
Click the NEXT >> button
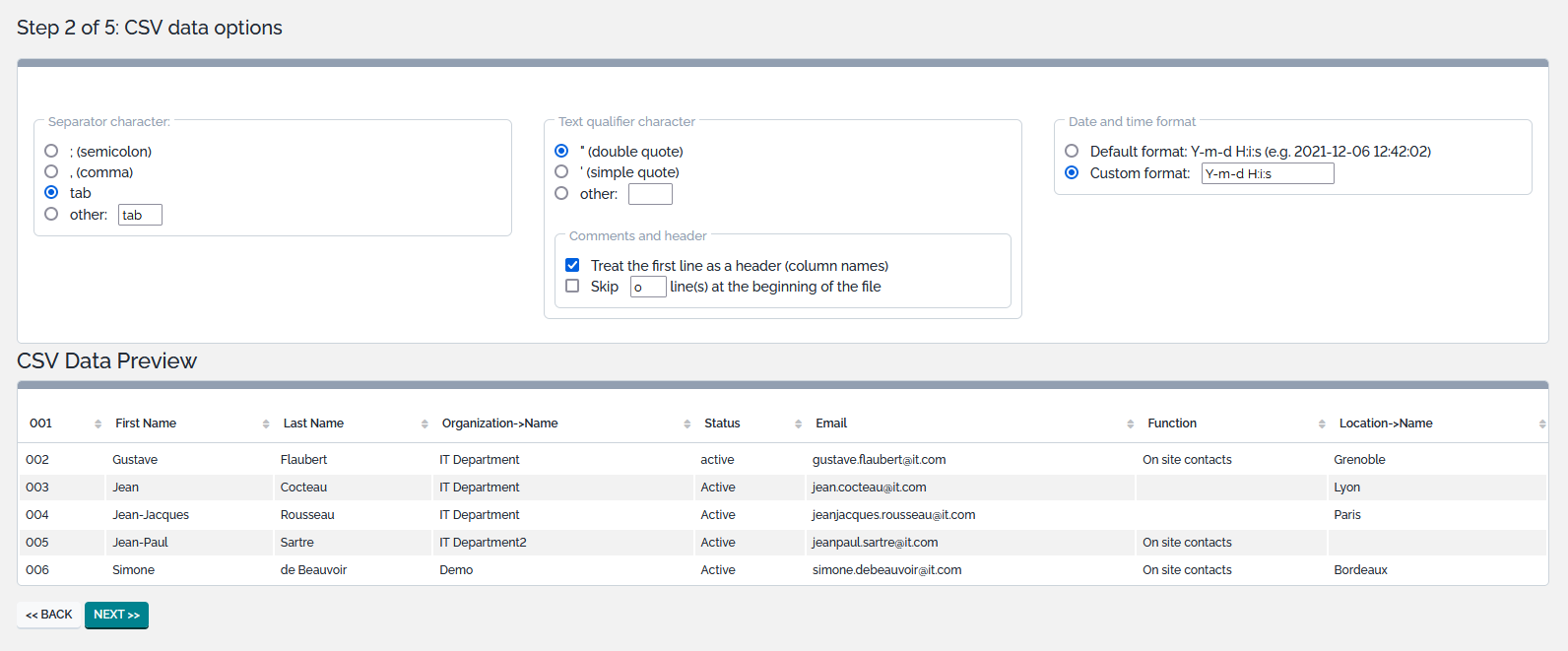116,615
